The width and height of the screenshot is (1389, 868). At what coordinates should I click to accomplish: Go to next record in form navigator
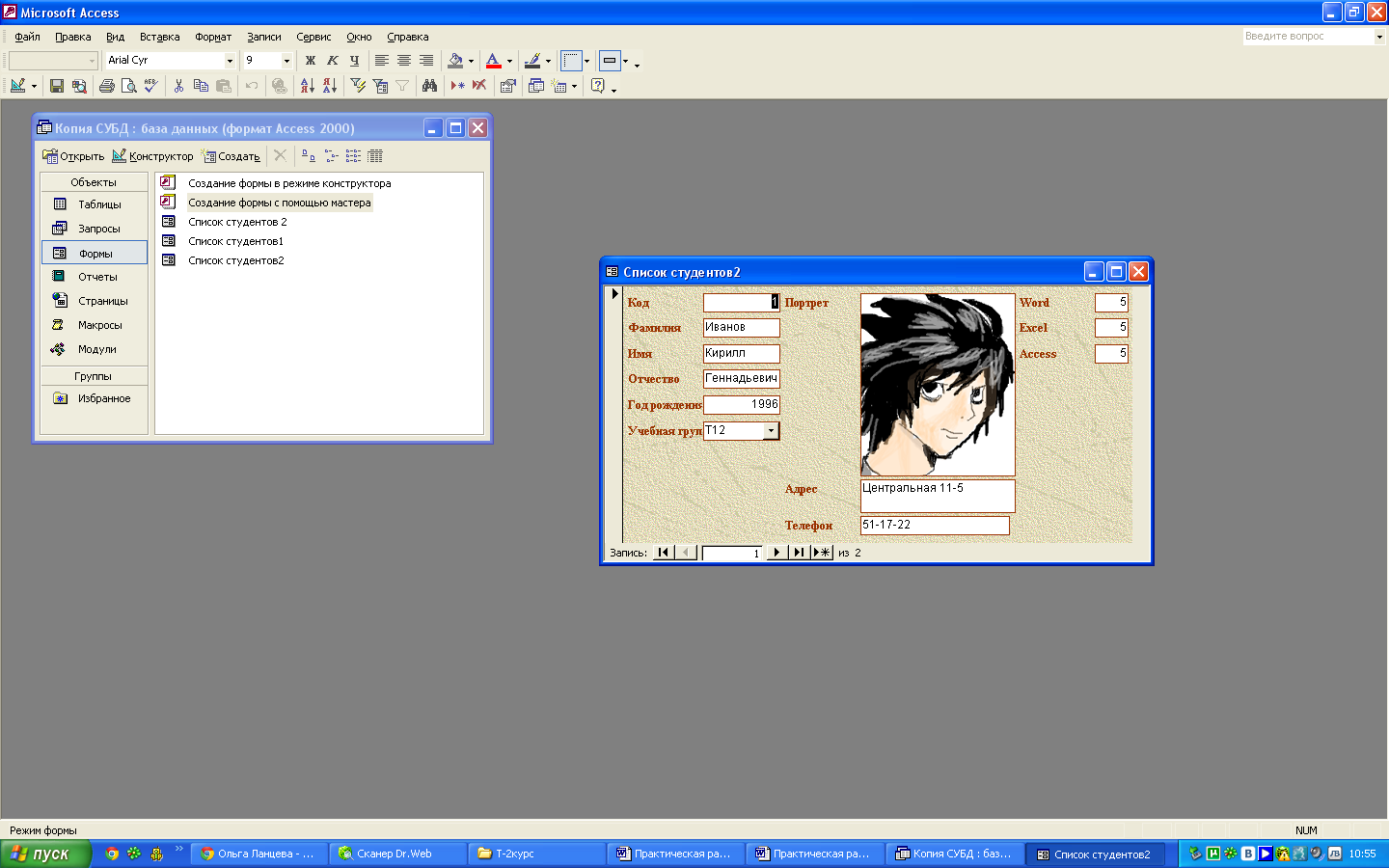pyautogui.click(x=776, y=553)
